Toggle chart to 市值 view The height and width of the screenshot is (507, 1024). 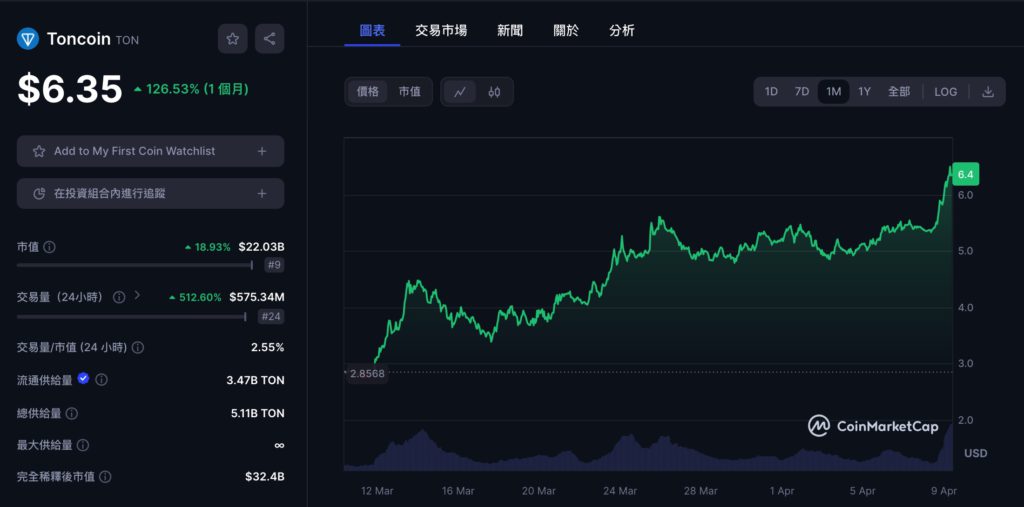coord(410,92)
